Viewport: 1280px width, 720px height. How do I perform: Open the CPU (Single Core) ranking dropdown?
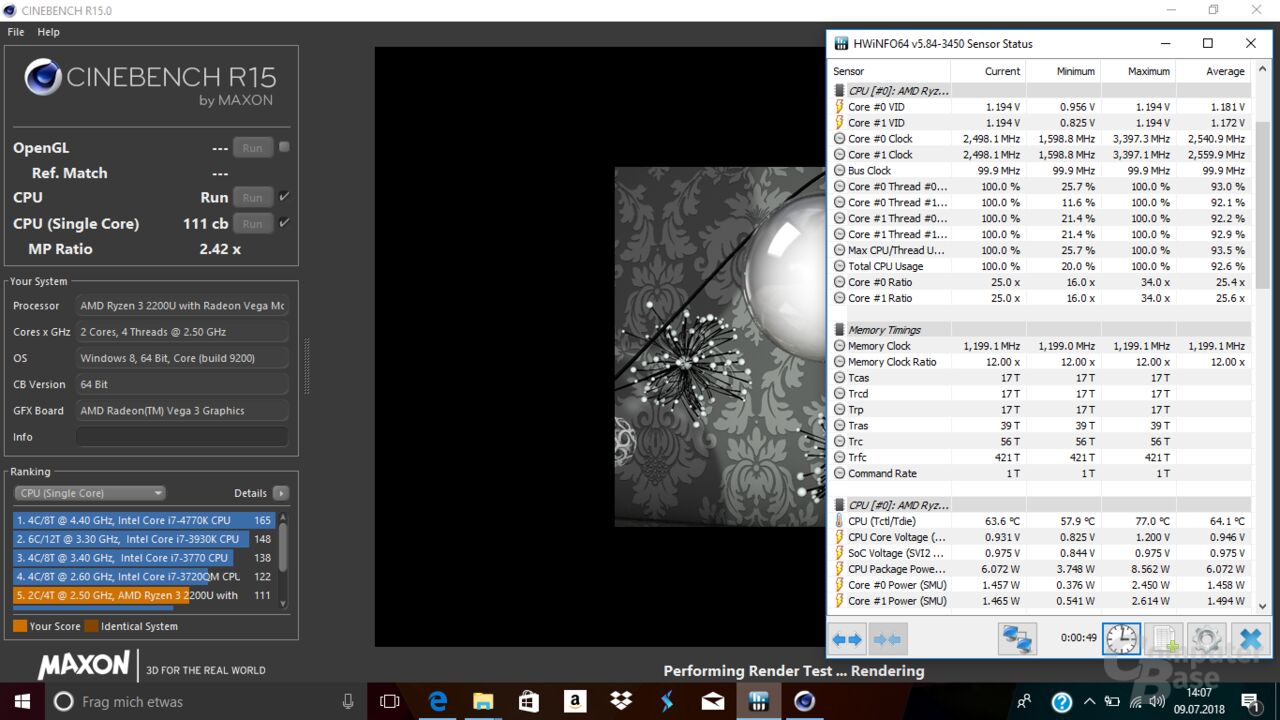click(x=90, y=493)
